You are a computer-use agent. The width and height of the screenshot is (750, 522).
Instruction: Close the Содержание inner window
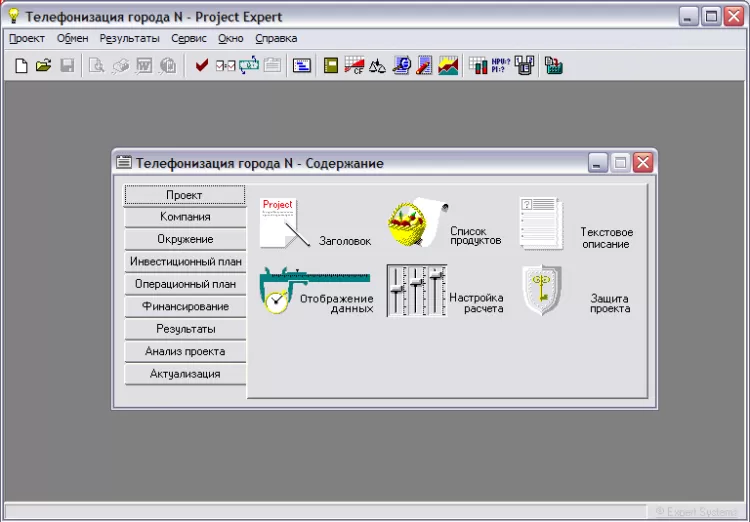643,163
